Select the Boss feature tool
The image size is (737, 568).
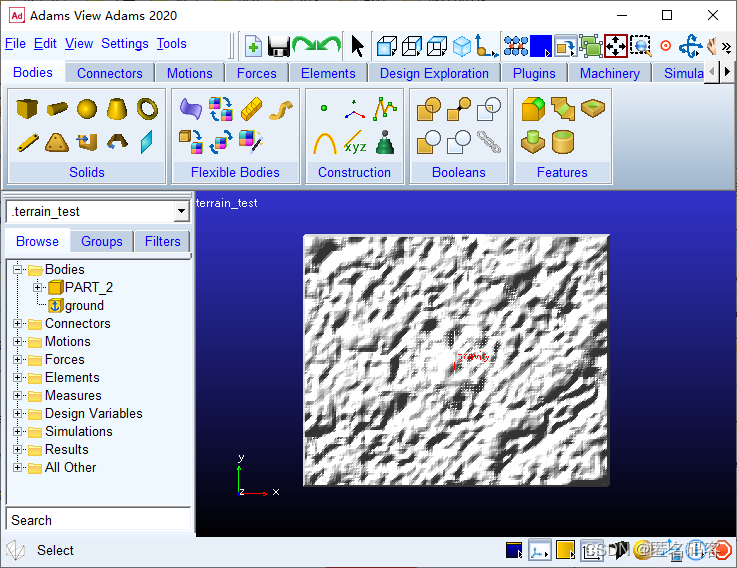533,142
